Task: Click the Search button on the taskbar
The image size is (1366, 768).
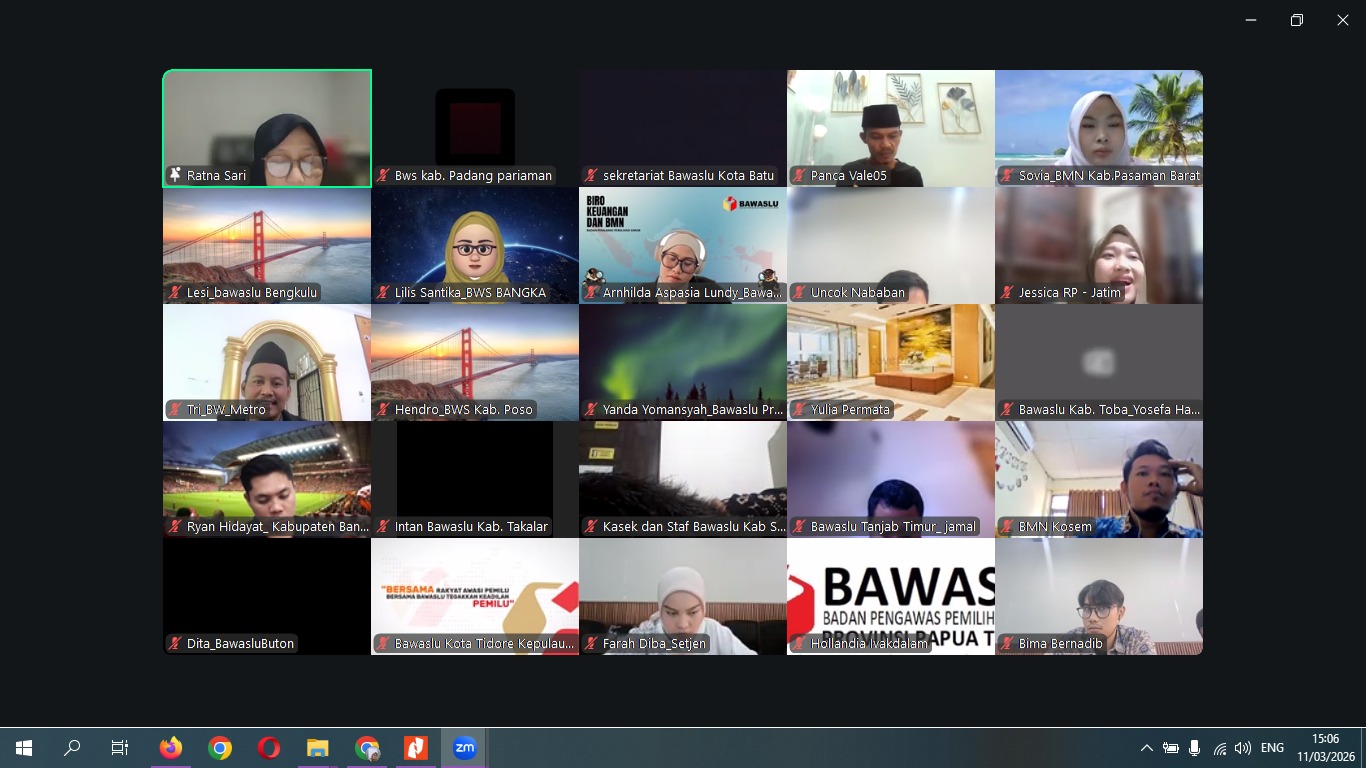Action: [x=71, y=747]
